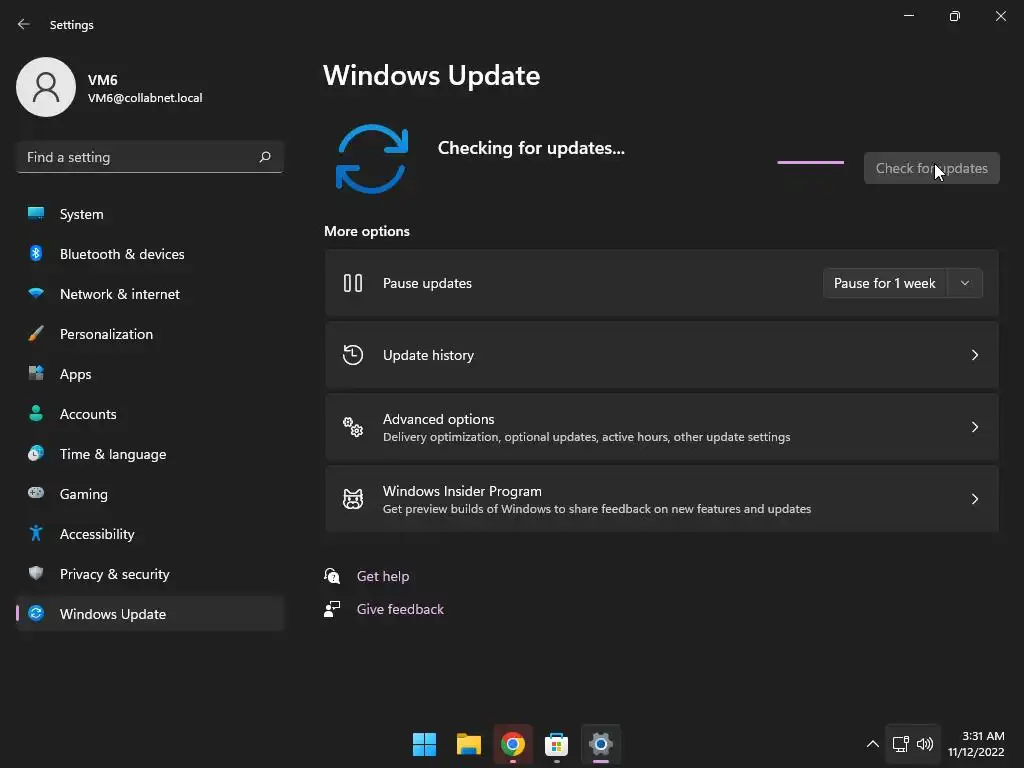This screenshot has width=1024, height=768.
Task: Open Microsoft Store from the taskbar
Action: click(x=556, y=744)
